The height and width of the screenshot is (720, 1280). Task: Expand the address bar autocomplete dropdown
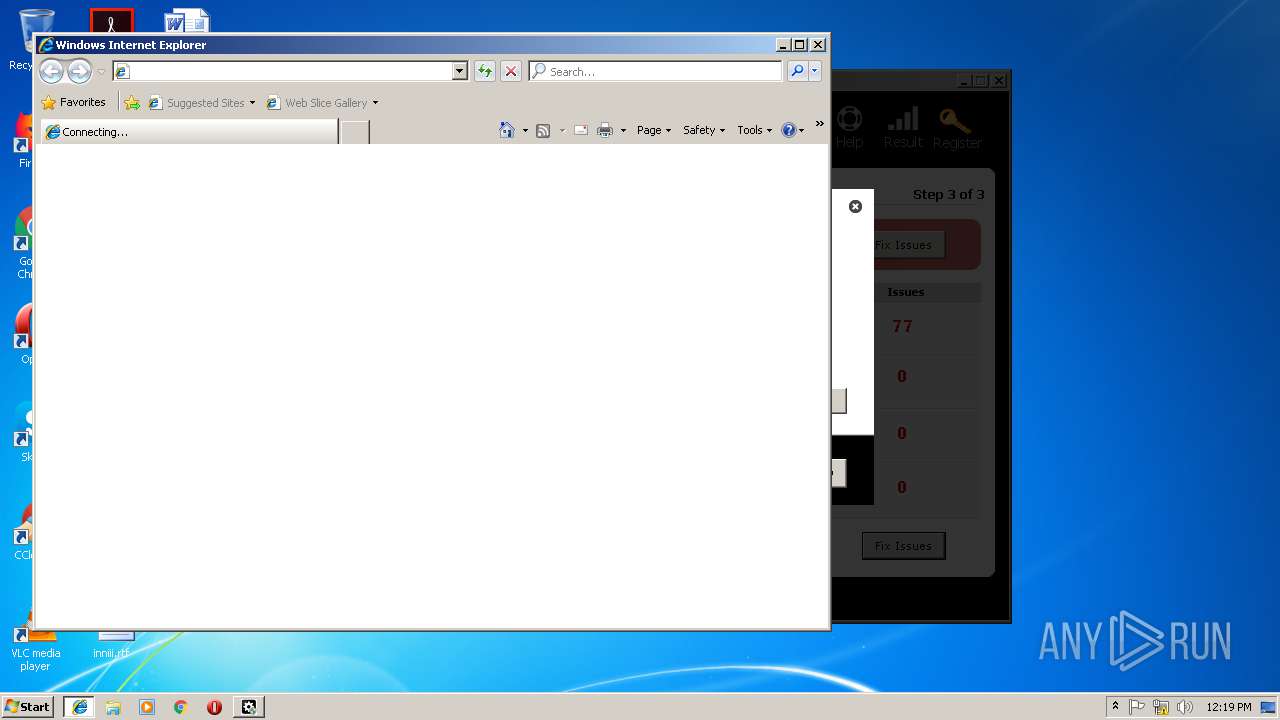[x=460, y=71]
